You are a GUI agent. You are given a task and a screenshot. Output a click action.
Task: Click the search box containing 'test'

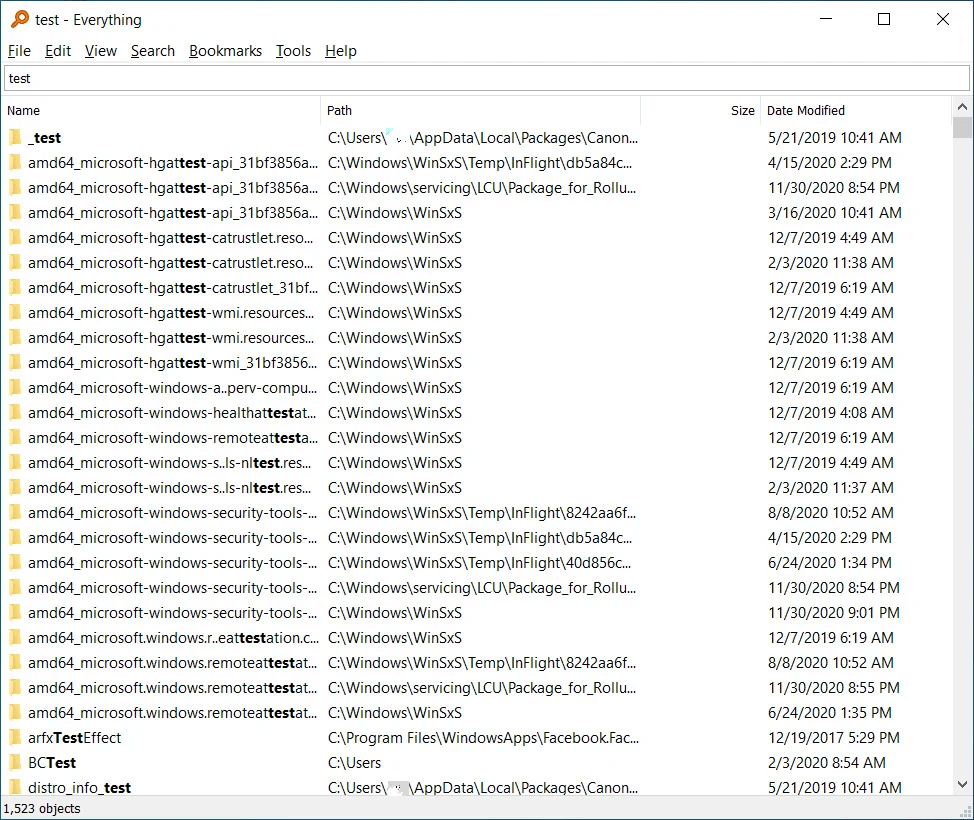[486, 78]
